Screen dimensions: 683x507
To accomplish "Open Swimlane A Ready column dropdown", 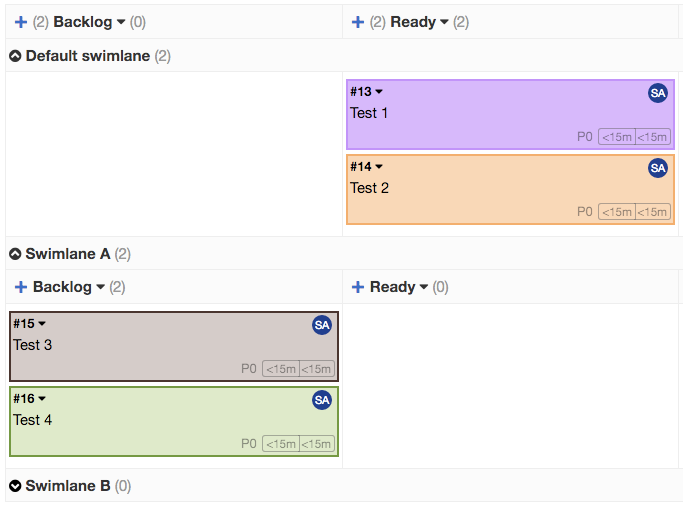I will click(x=424, y=288).
